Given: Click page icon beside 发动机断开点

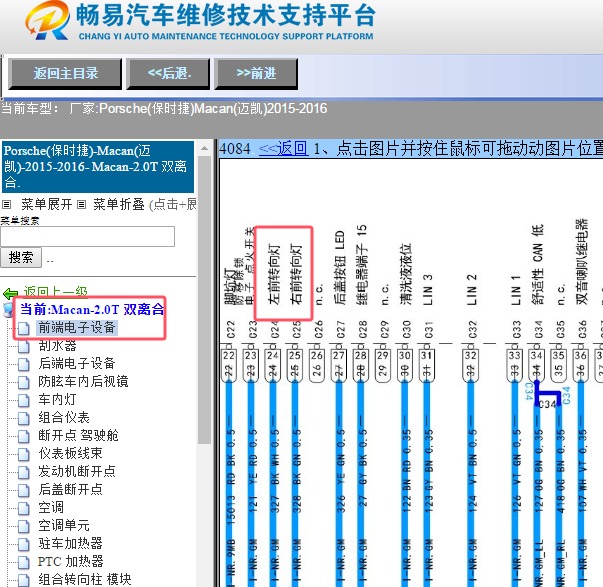Looking at the screenshot, I should (23, 472).
